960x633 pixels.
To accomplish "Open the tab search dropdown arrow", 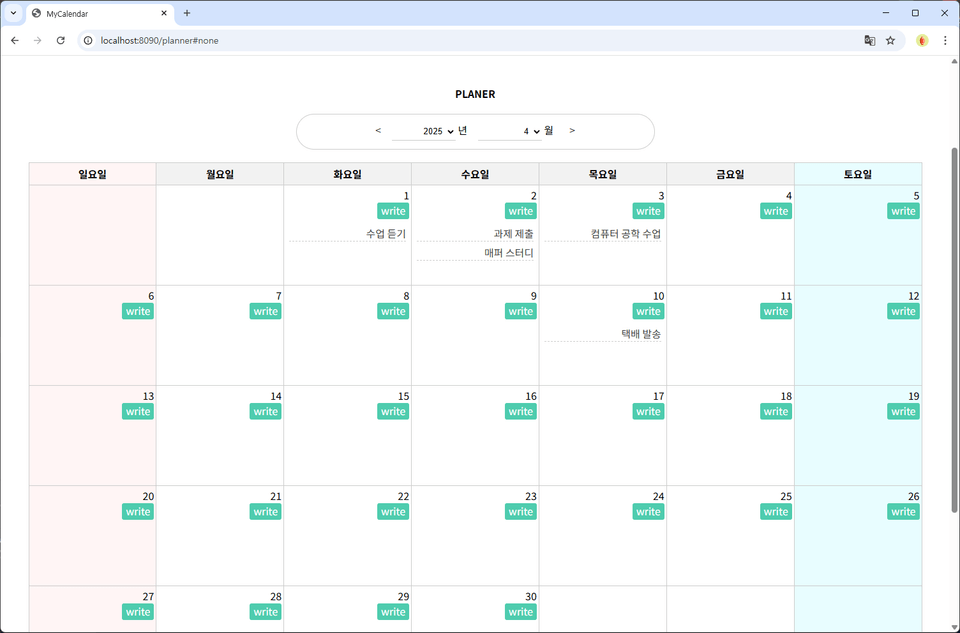I will [13, 13].
